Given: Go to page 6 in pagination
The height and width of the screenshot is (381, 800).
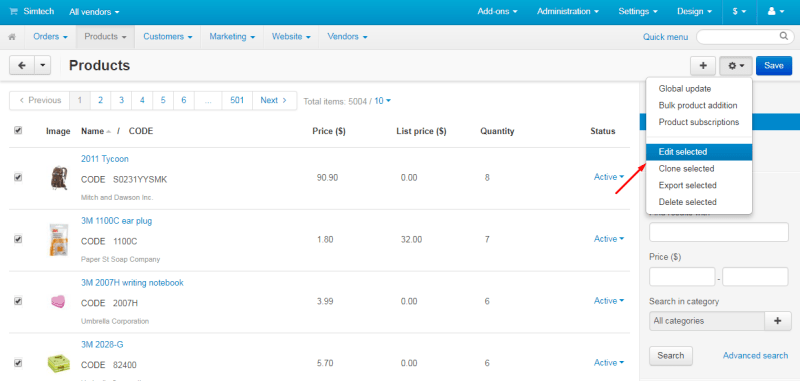Looking at the screenshot, I should pyautogui.click(x=184, y=100).
